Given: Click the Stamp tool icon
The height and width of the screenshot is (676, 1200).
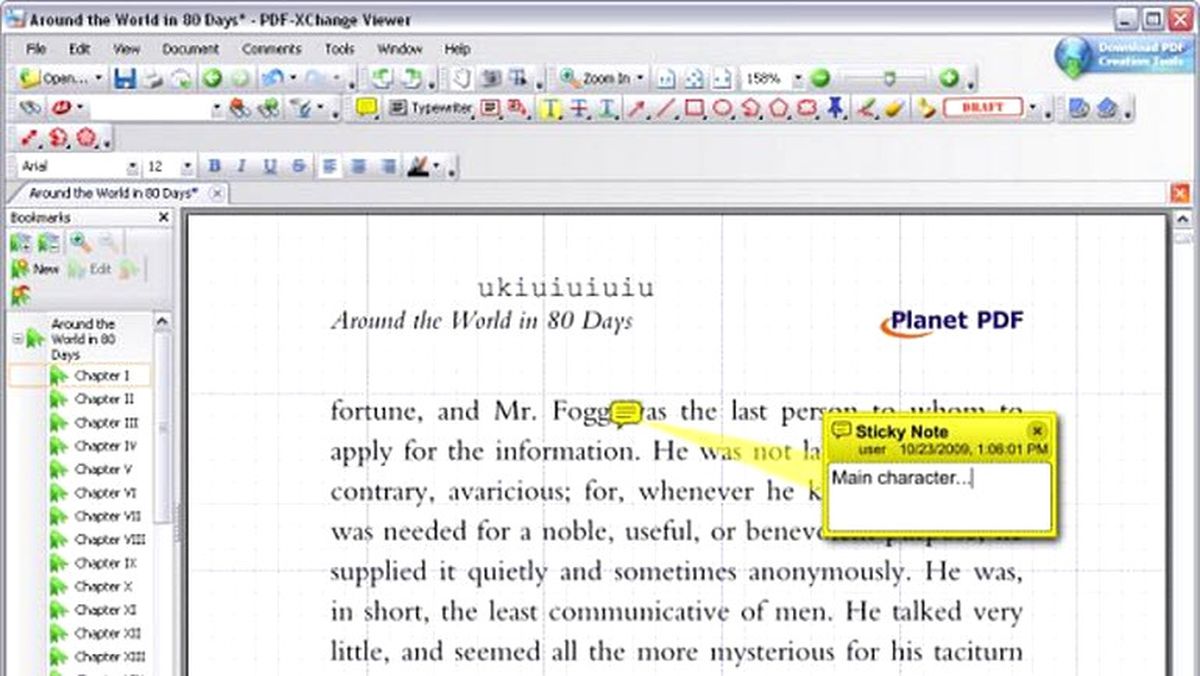Looking at the screenshot, I should (926, 107).
